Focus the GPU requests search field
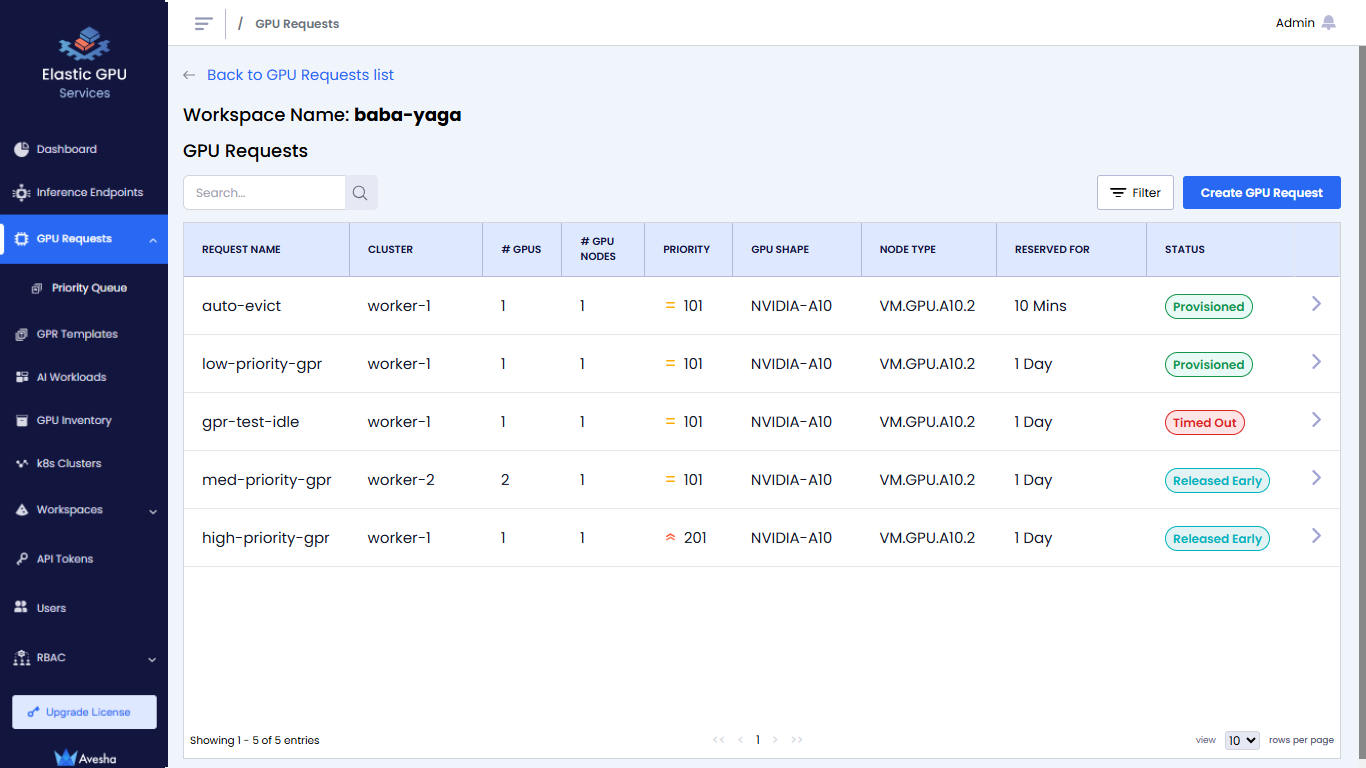This screenshot has height=768, width=1366. click(x=265, y=193)
